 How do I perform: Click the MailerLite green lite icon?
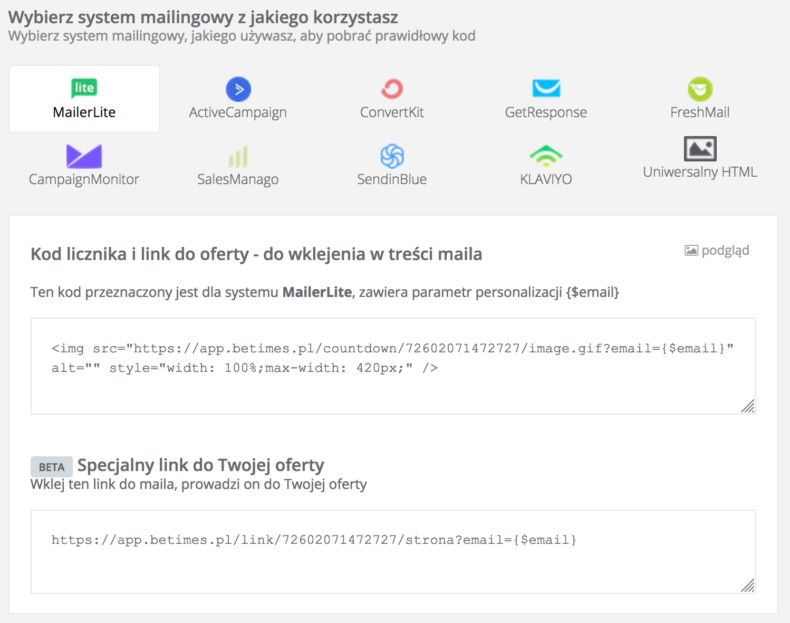pyautogui.click(x=84, y=88)
